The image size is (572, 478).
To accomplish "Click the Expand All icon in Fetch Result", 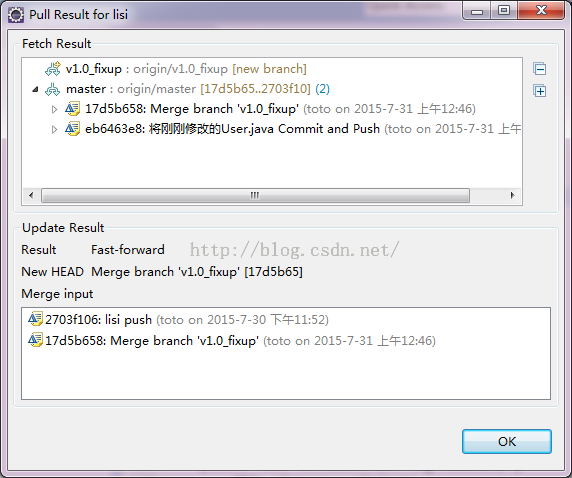I will pyautogui.click(x=540, y=91).
